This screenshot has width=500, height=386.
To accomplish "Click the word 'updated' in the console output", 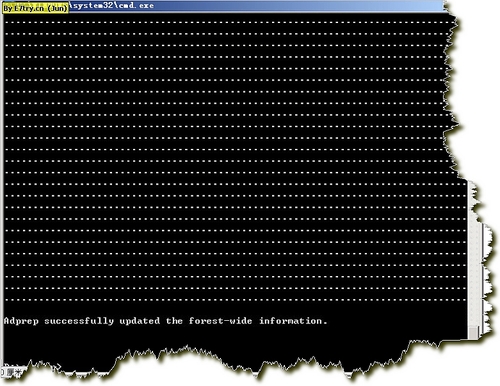I will [x=140, y=321].
